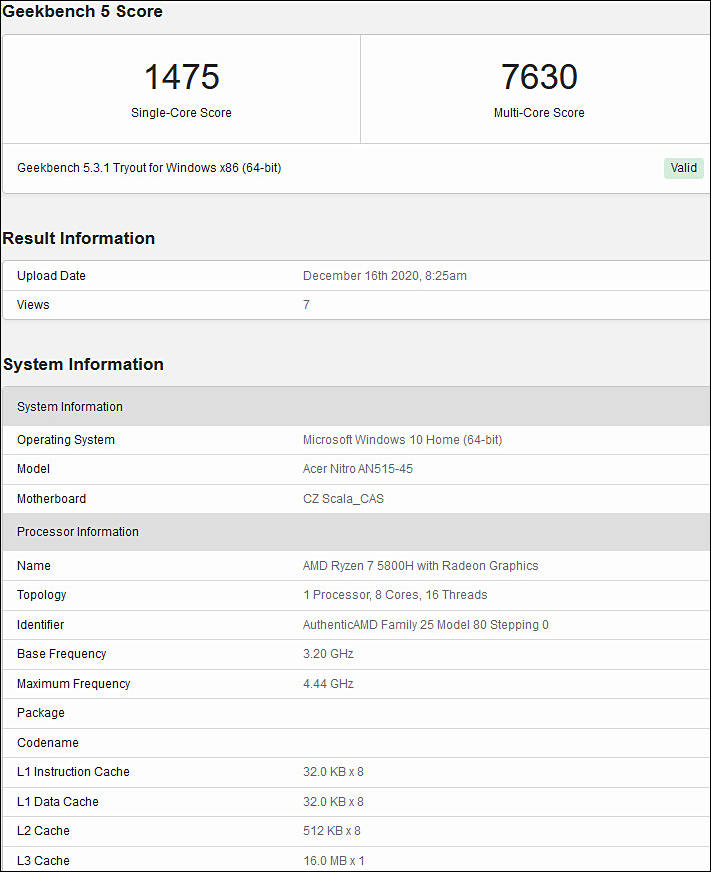
Task: Select the '4.44 GHz' maximum frequency value
Action: click(328, 683)
